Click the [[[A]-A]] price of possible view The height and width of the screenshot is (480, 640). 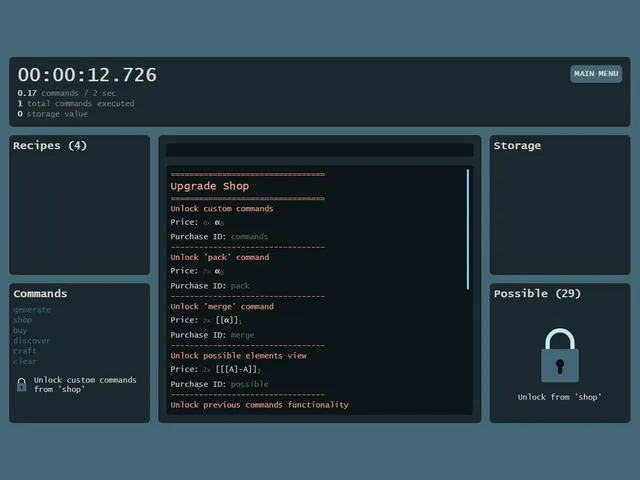pyautogui.click(x=238, y=369)
